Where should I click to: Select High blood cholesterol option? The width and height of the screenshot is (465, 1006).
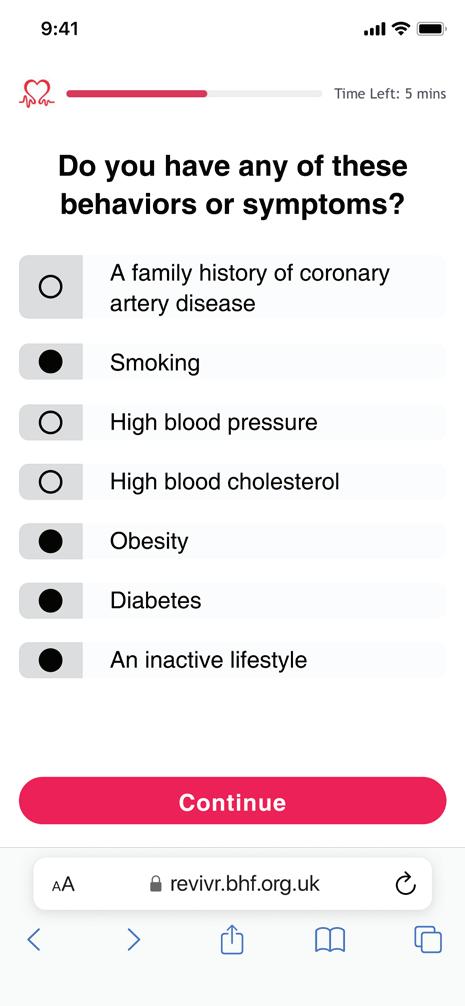232,482
